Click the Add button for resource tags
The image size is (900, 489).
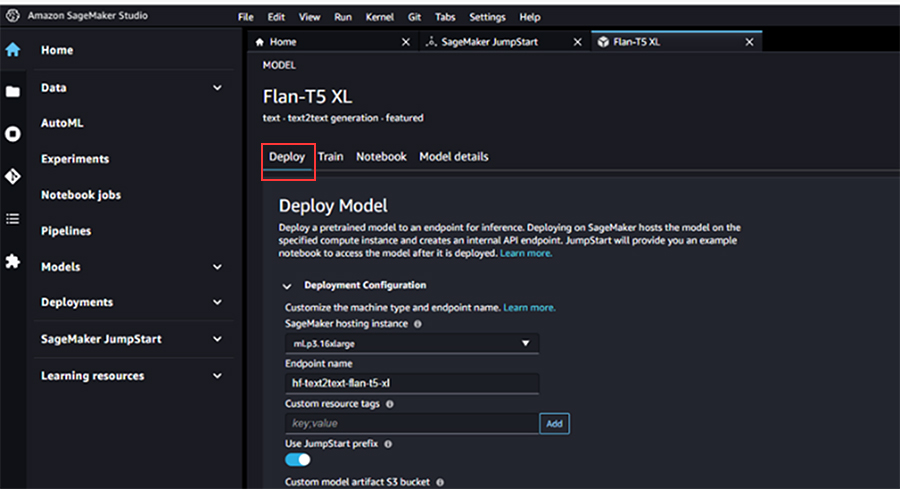click(554, 424)
